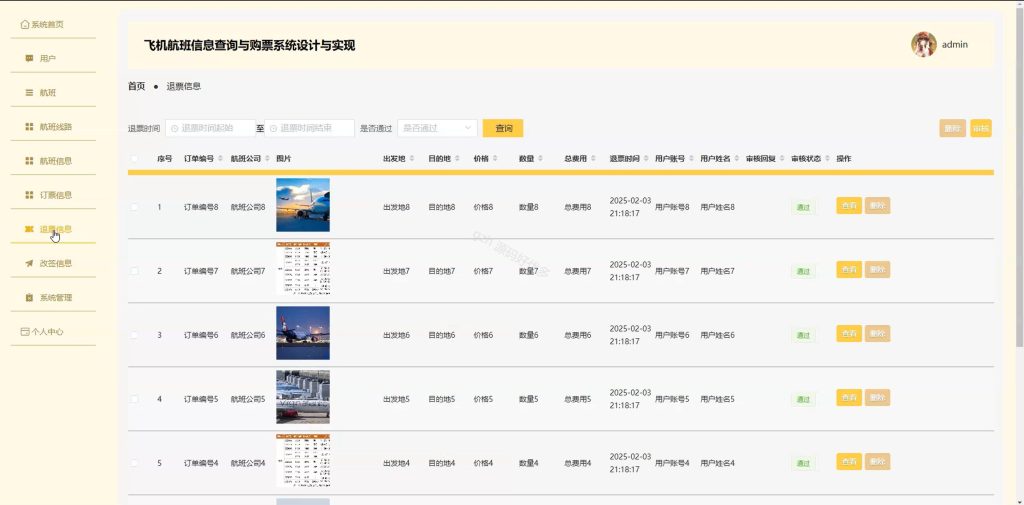Open 用户 menu in sidebar
The height and width of the screenshot is (505, 1024).
tap(53, 59)
